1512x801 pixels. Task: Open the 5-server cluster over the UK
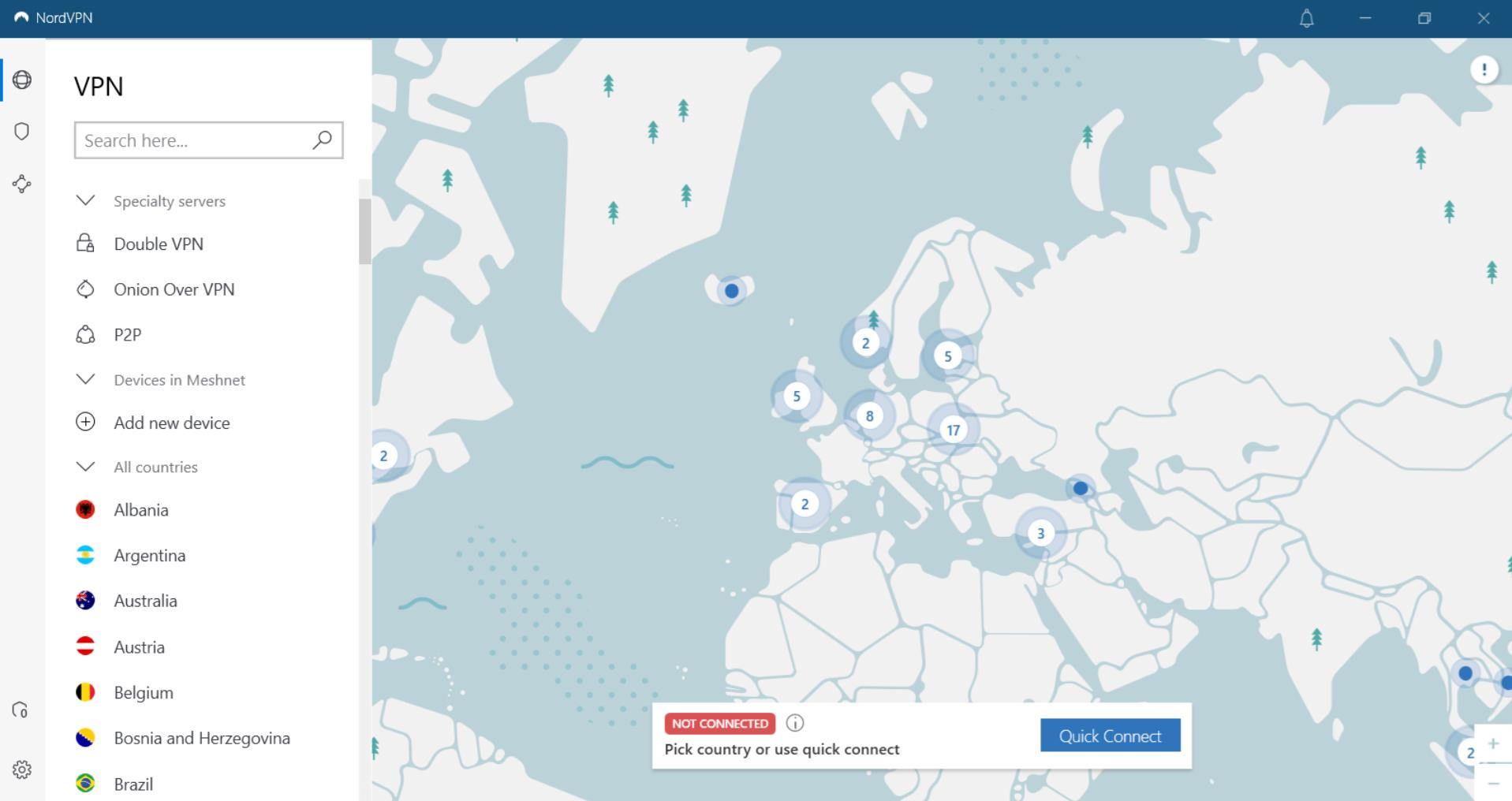click(x=797, y=396)
